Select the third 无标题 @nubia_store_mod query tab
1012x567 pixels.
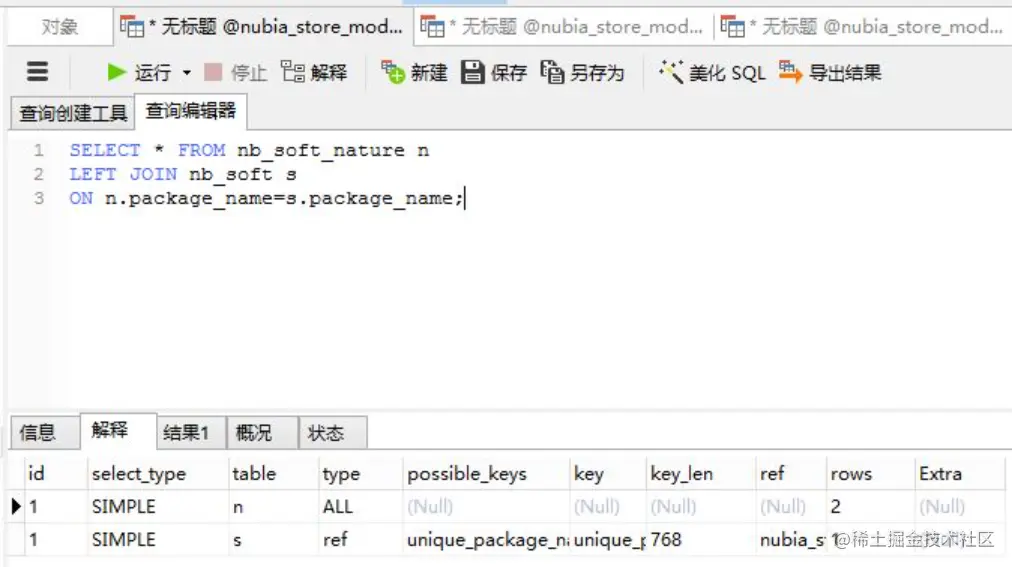coord(862,27)
